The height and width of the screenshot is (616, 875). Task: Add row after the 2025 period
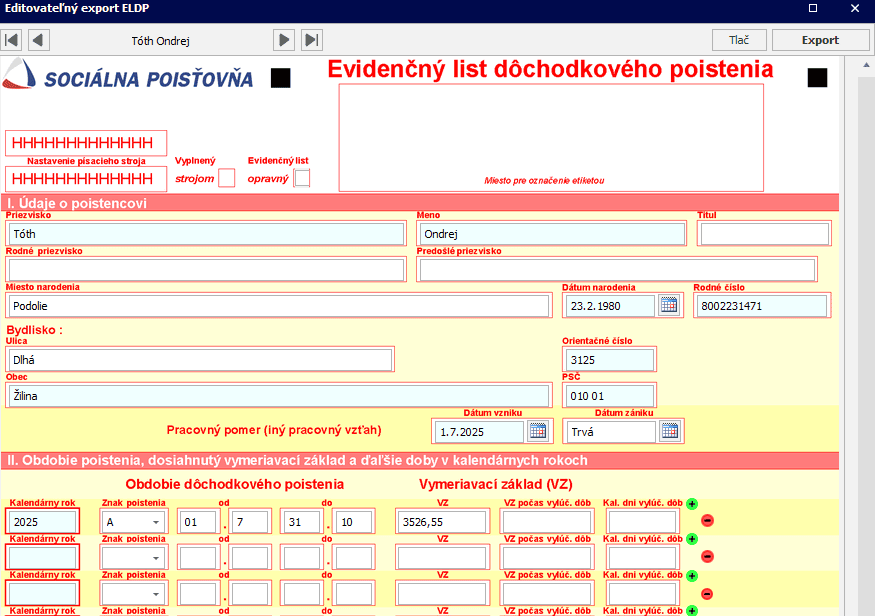tap(692, 504)
